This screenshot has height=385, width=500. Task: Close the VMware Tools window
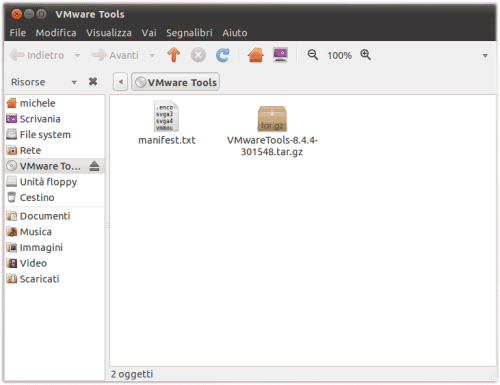[17, 14]
